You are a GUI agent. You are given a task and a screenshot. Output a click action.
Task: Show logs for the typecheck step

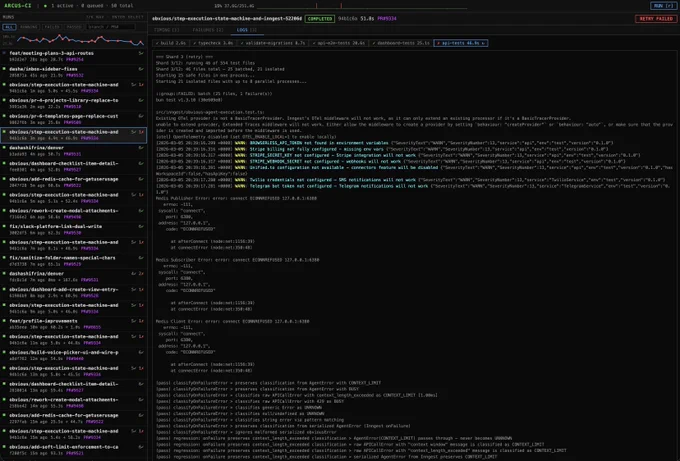(213, 43)
